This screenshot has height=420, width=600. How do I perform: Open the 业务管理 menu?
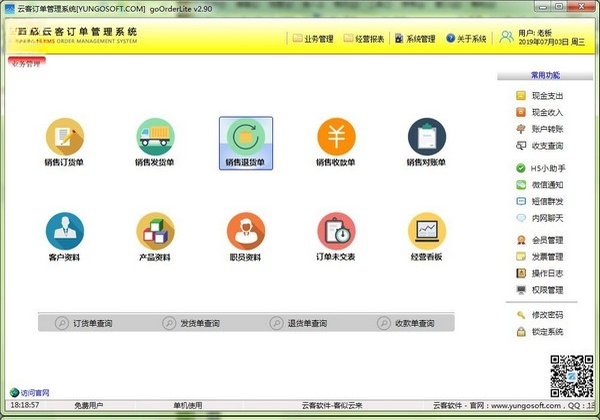(313, 39)
